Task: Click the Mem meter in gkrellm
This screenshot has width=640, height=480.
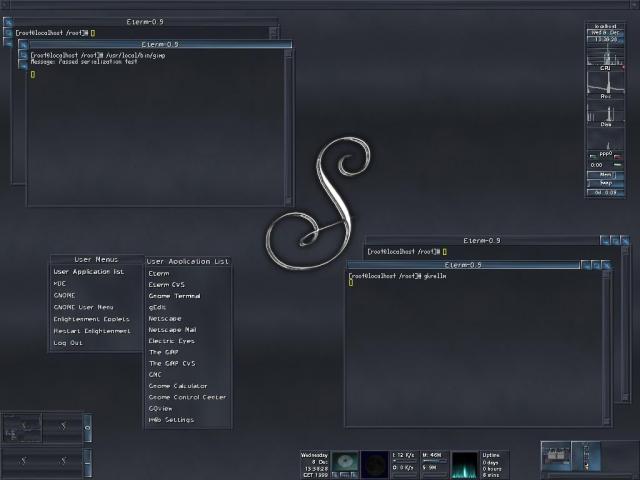Action: (605, 175)
